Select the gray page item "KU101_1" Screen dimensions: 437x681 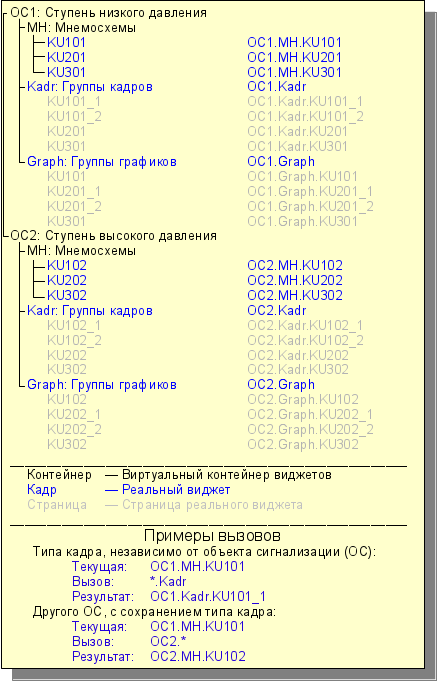pos(74,102)
